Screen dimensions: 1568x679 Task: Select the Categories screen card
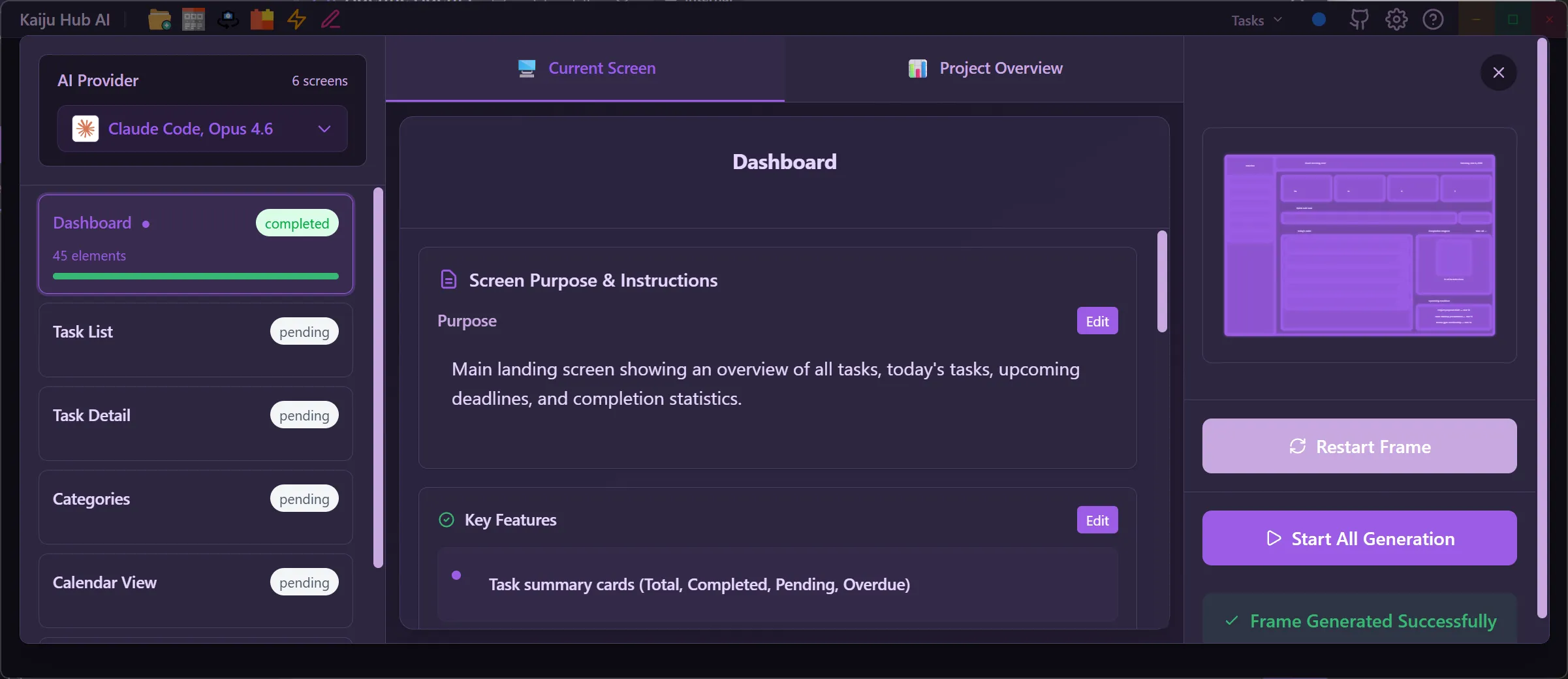click(x=196, y=507)
